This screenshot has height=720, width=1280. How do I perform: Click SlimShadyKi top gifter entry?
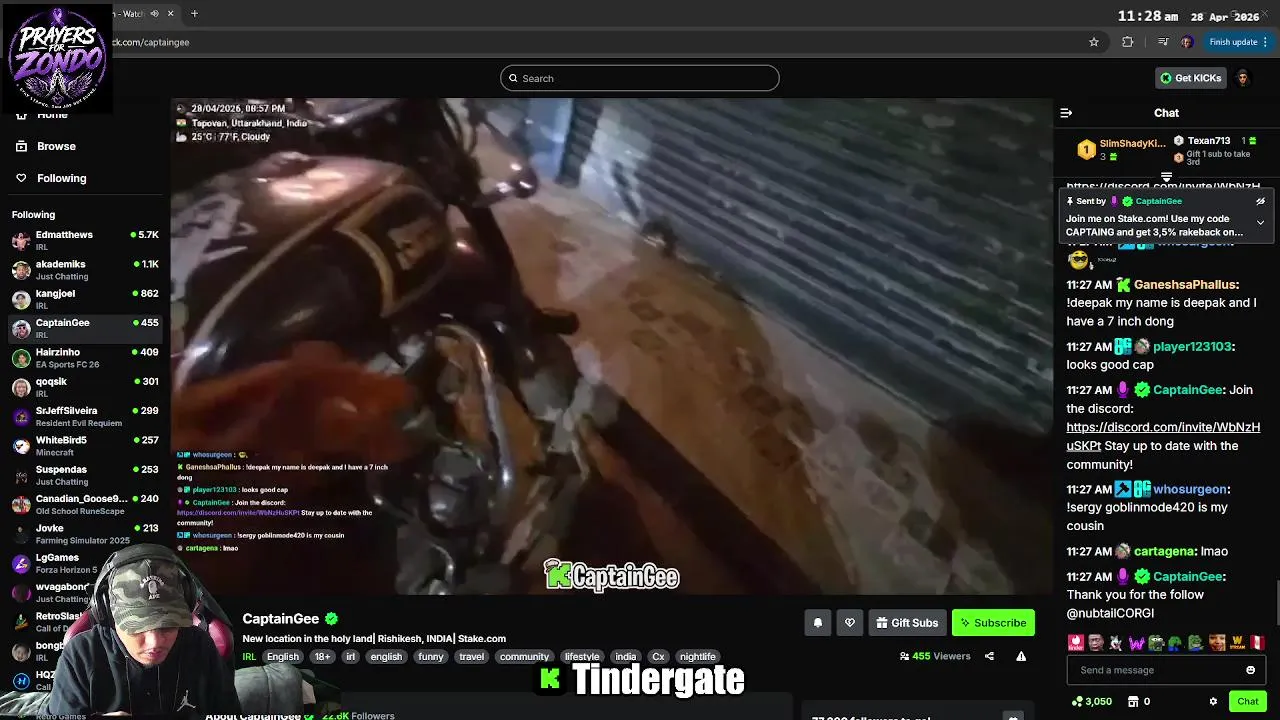(x=1120, y=150)
